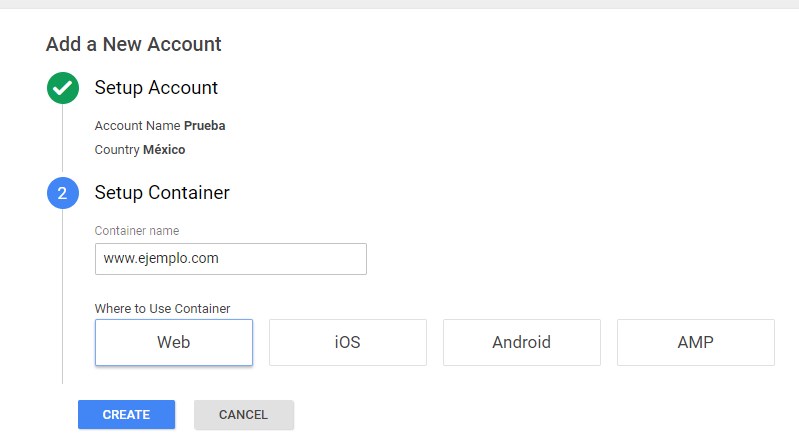Click the green Setup Account checkmark icon
Screen dimensions: 799x447
(x=63, y=88)
